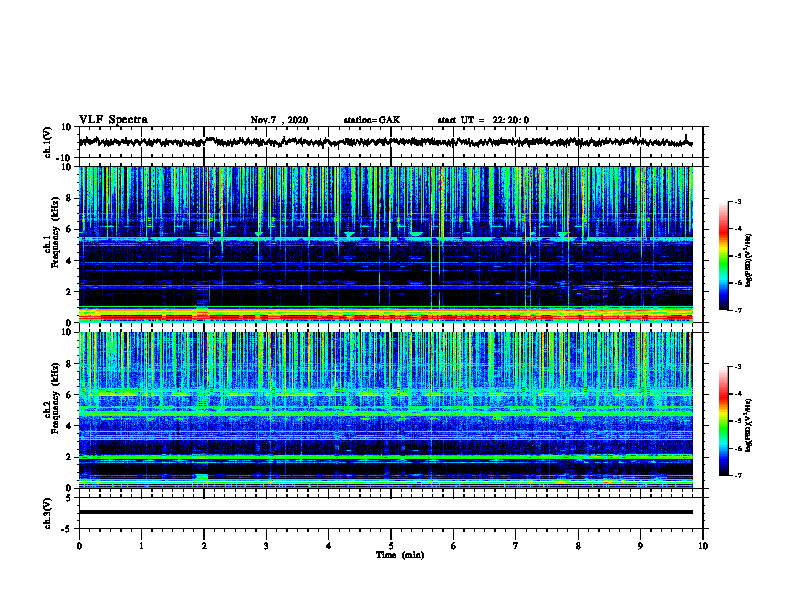The width and height of the screenshot is (792, 612).
Task: Click the flat black ch.3 voltage trace
Action: [385, 512]
